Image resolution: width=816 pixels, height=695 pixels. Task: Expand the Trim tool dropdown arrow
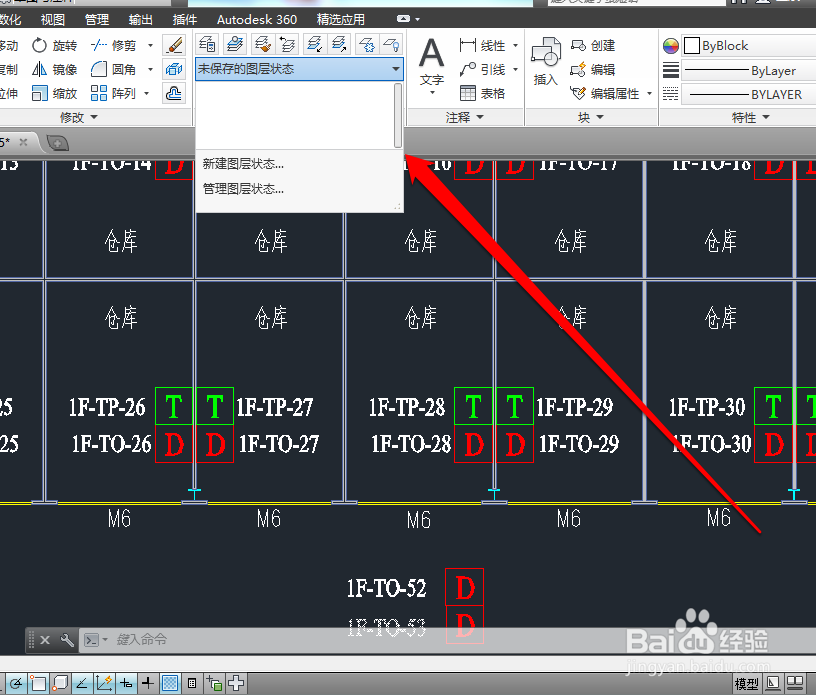pos(150,46)
